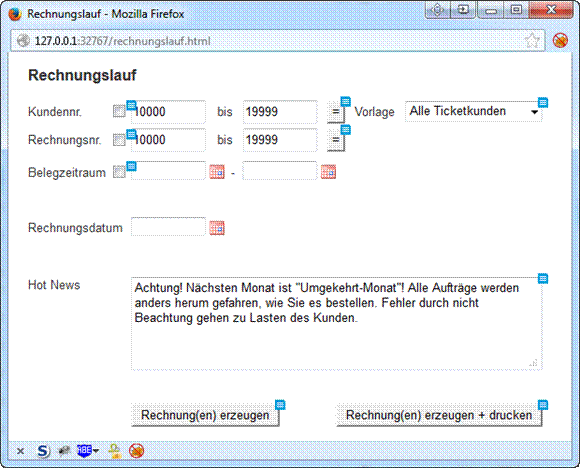Click the URL 127.0.0.1:32767/rechnungslauf.html
Screen dimensions: 580x468
pos(122,41)
